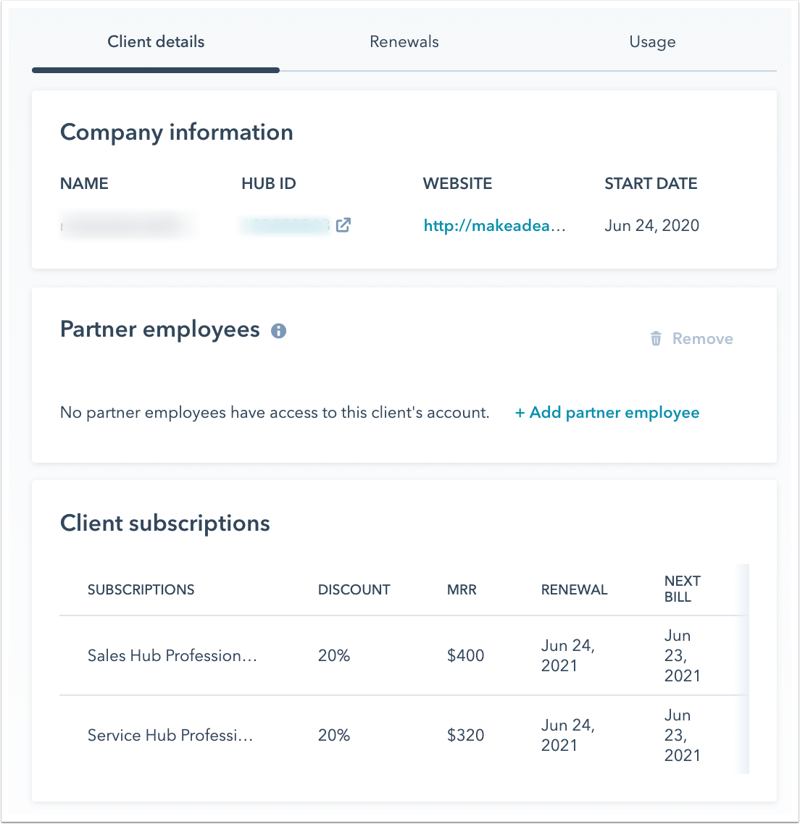Open the Hub ID external link icon
Image resolution: width=800 pixels, height=824 pixels.
[x=343, y=225]
